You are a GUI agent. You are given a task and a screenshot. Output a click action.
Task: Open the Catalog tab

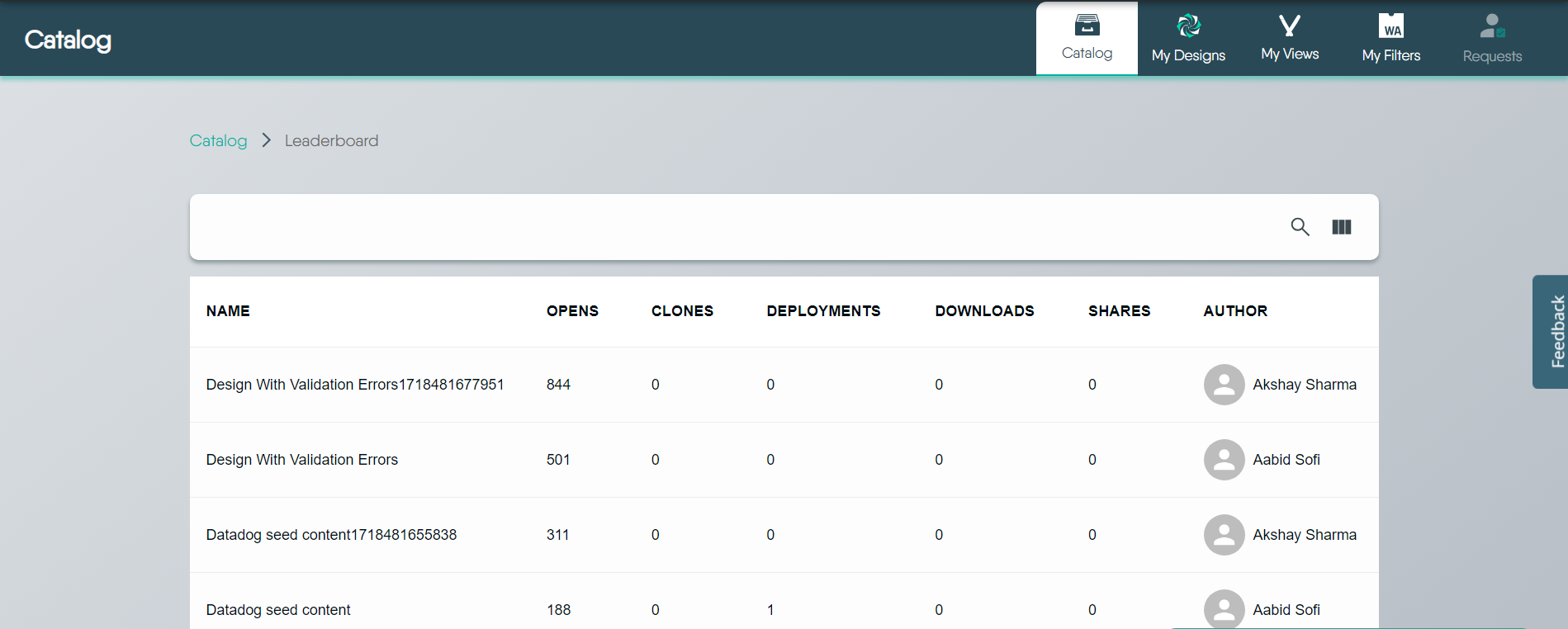click(x=1087, y=39)
